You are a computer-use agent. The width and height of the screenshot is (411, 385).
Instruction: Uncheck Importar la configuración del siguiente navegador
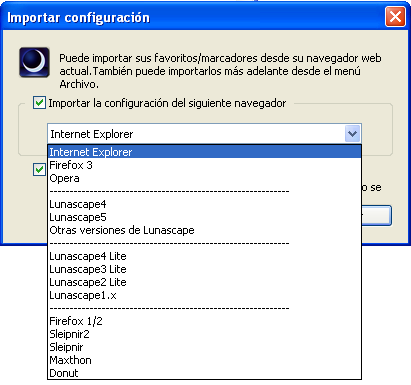pyautogui.click(x=39, y=103)
